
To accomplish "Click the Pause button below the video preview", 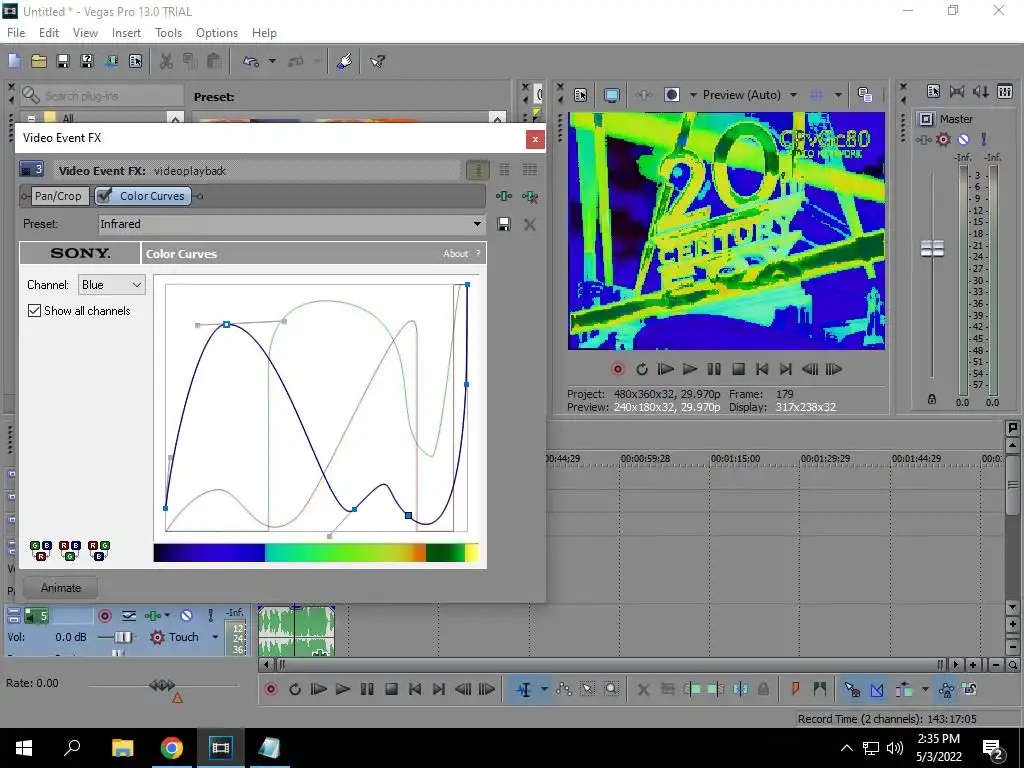I will pos(714,370).
